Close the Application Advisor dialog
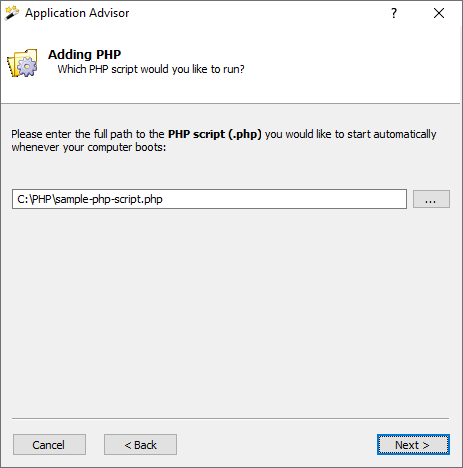This screenshot has height=468, width=463. coord(439,13)
